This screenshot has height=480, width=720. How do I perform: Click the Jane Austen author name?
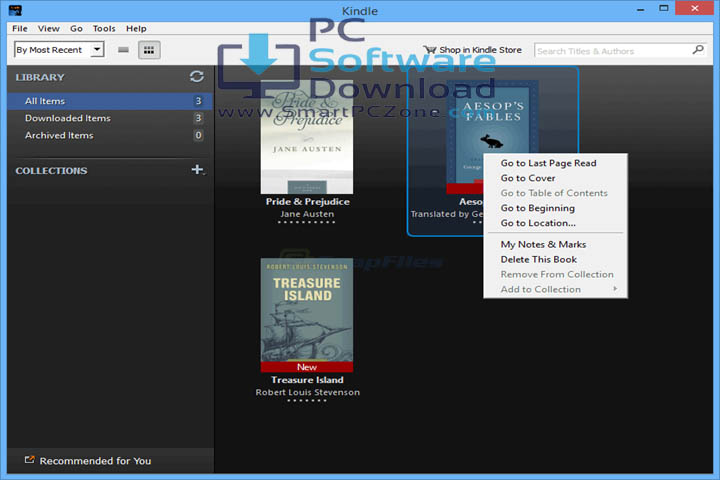(x=307, y=214)
